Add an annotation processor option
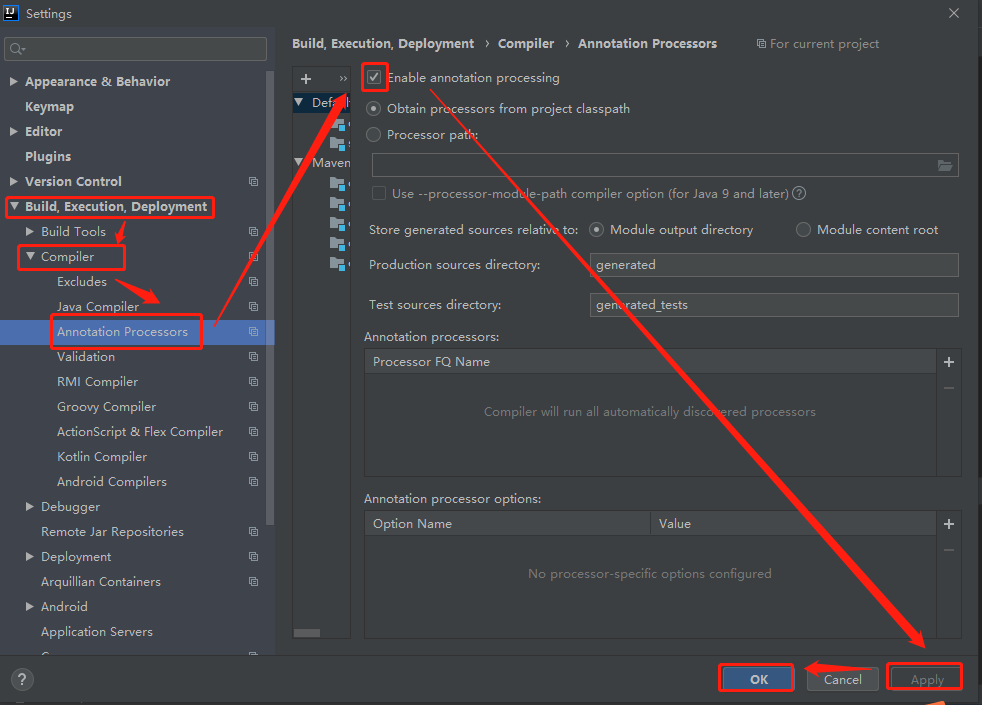 tap(949, 524)
